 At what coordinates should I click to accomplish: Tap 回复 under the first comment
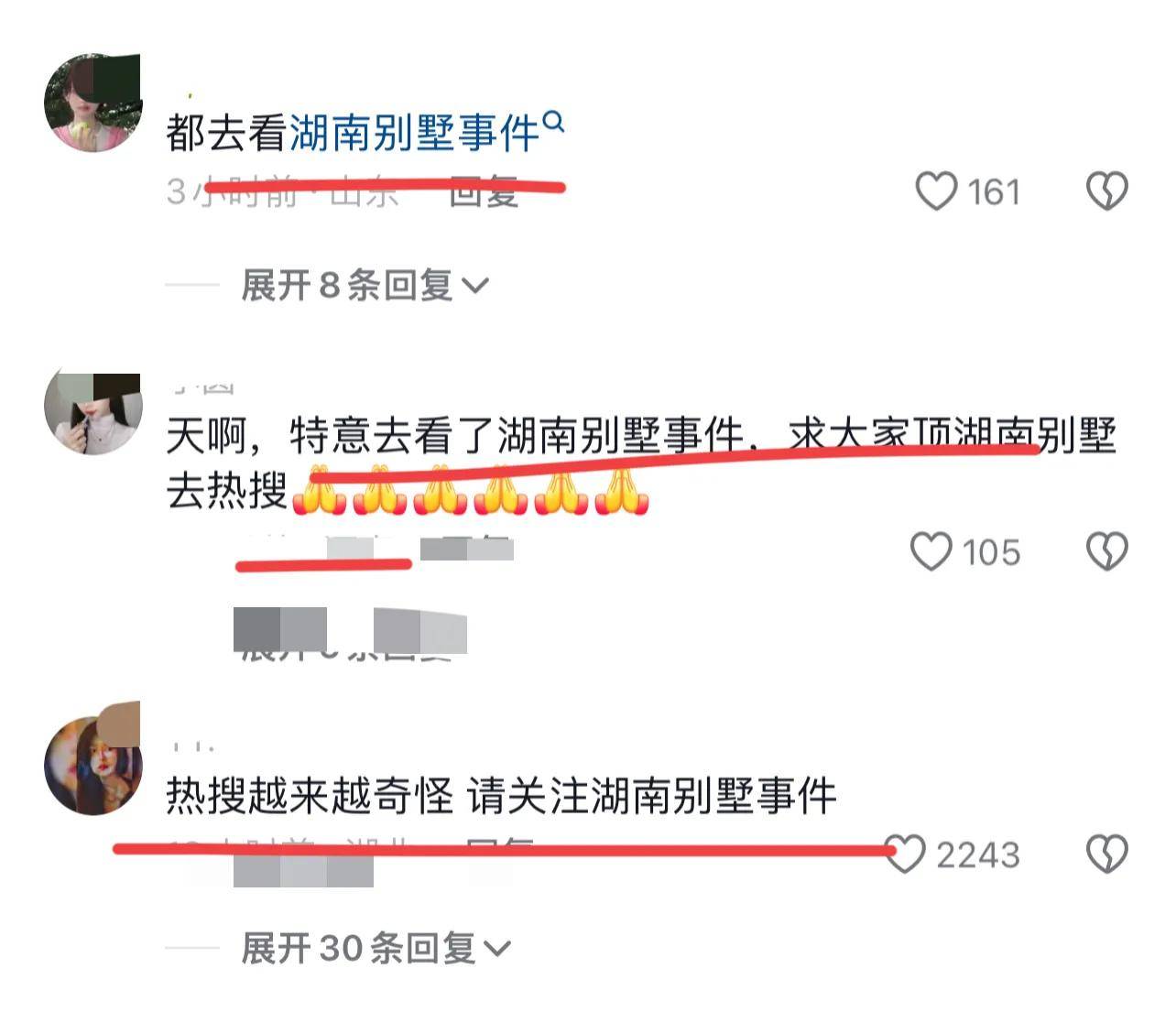coord(485,191)
